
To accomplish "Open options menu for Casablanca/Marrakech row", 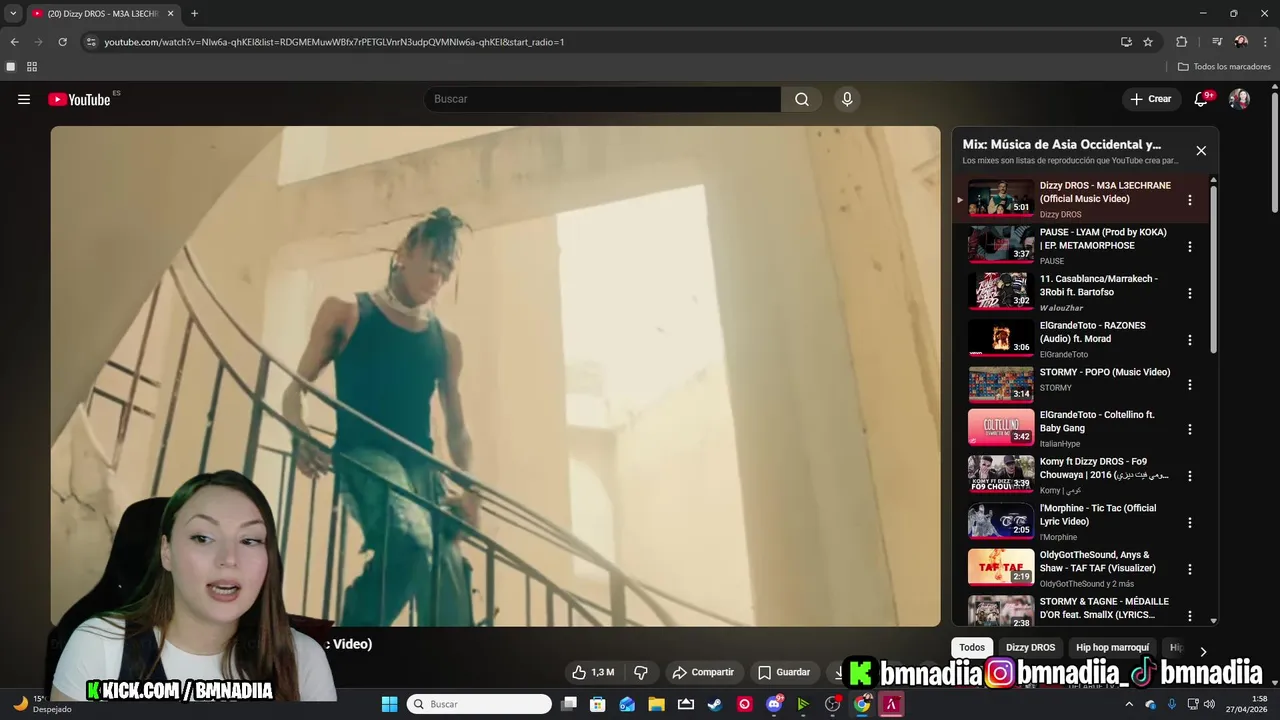I will pyautogui.click(x=1189, y=293).
